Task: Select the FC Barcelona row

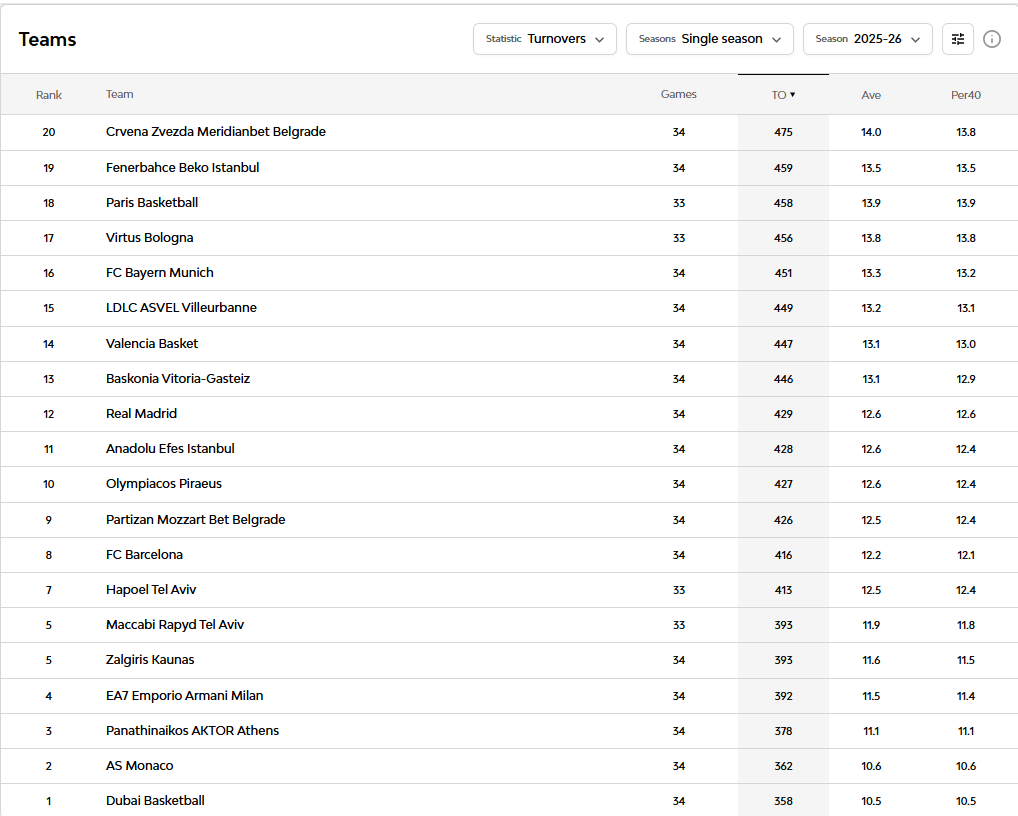Action: coord(509,555)
